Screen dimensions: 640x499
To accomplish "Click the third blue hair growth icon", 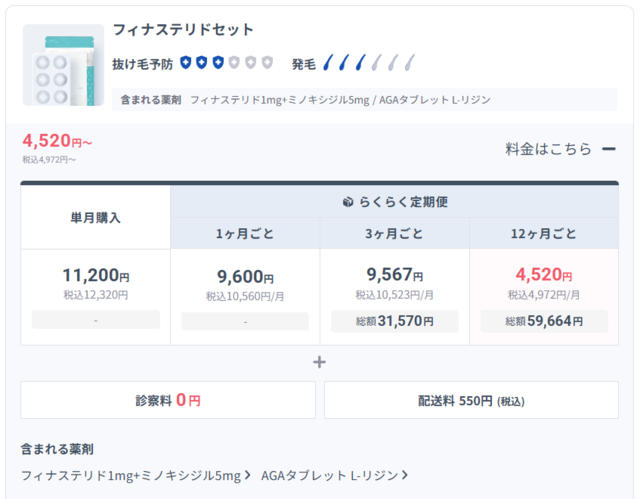I will [x=360, y=63].
